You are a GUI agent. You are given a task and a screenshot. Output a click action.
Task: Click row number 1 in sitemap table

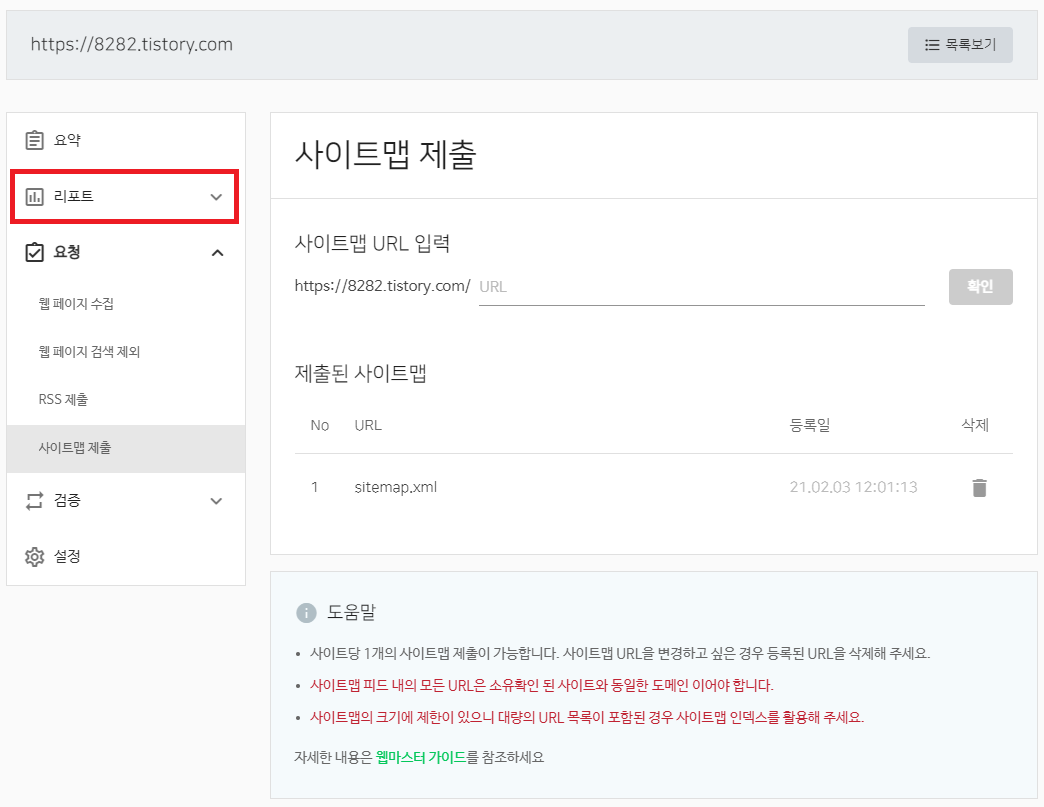pos(315,487)
